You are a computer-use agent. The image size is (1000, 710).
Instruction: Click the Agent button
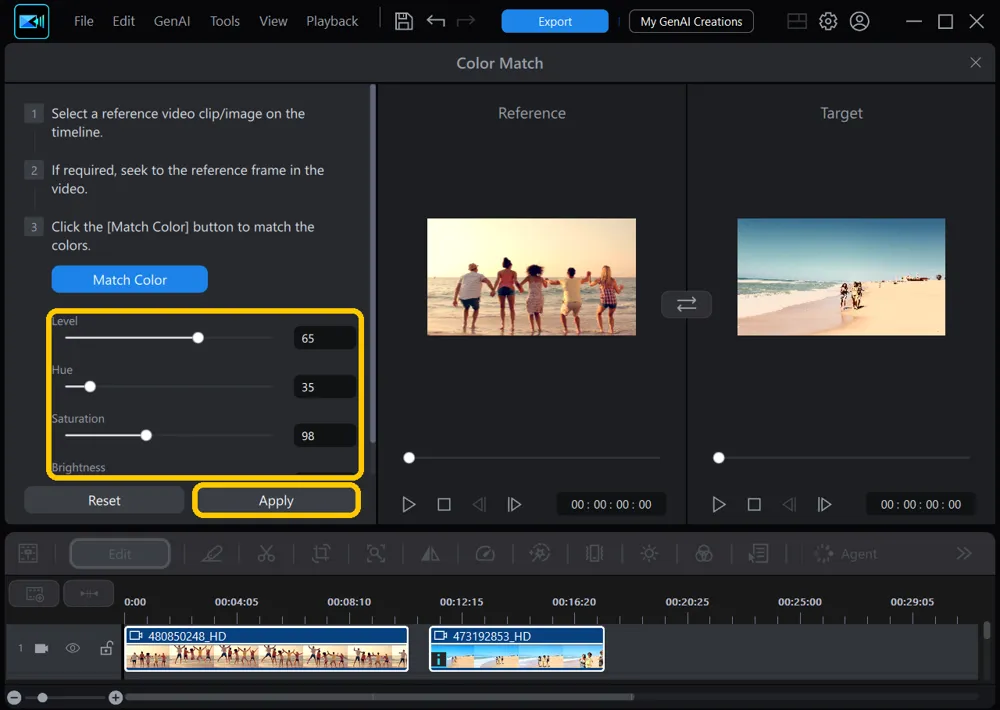pyautogui.click(x=846, y=554)
